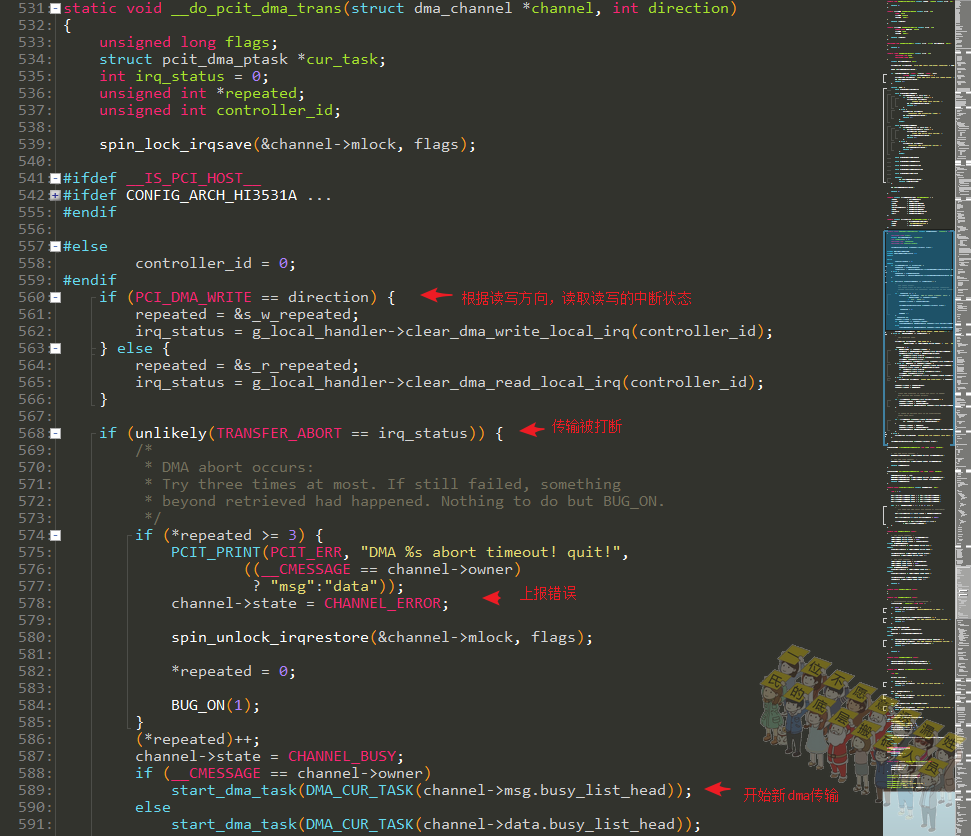Collapse the TRANSFER_ABORT if block at line 568

pos(55,433)
